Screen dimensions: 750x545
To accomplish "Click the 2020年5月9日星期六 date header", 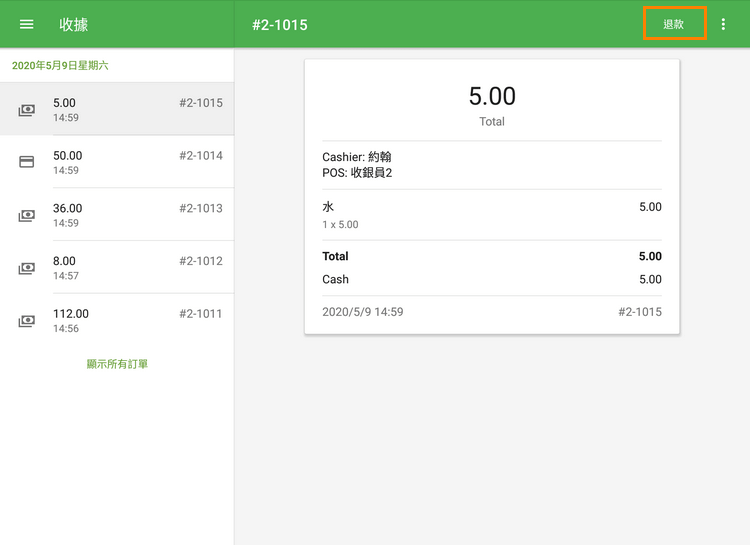I will coord(60,65).
